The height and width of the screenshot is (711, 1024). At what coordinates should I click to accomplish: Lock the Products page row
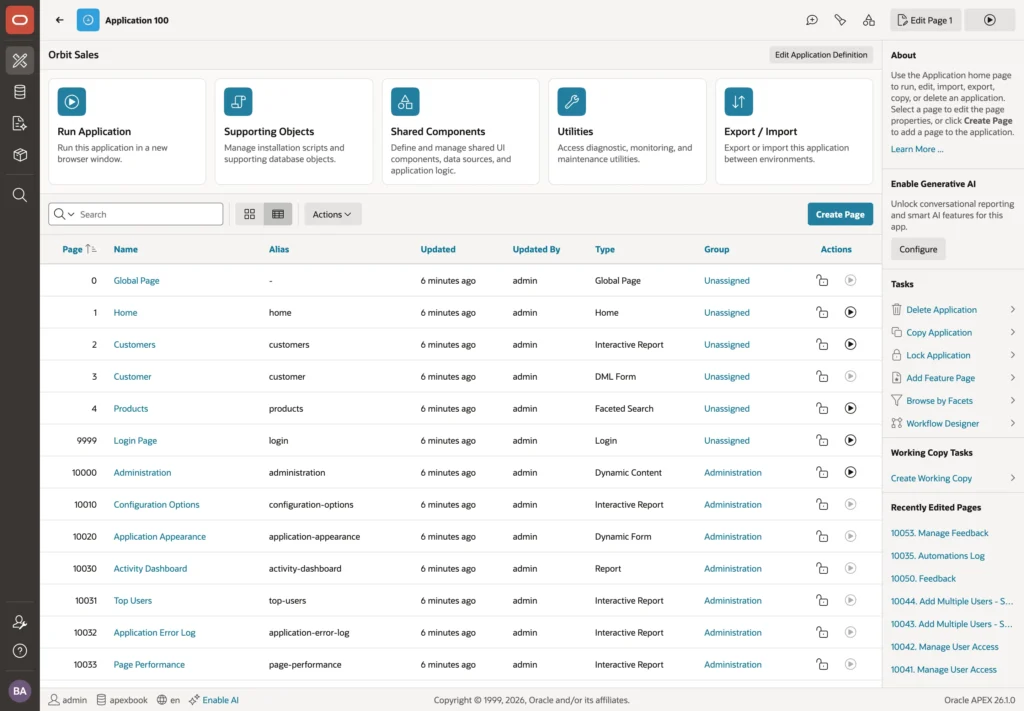click(822, 408)
